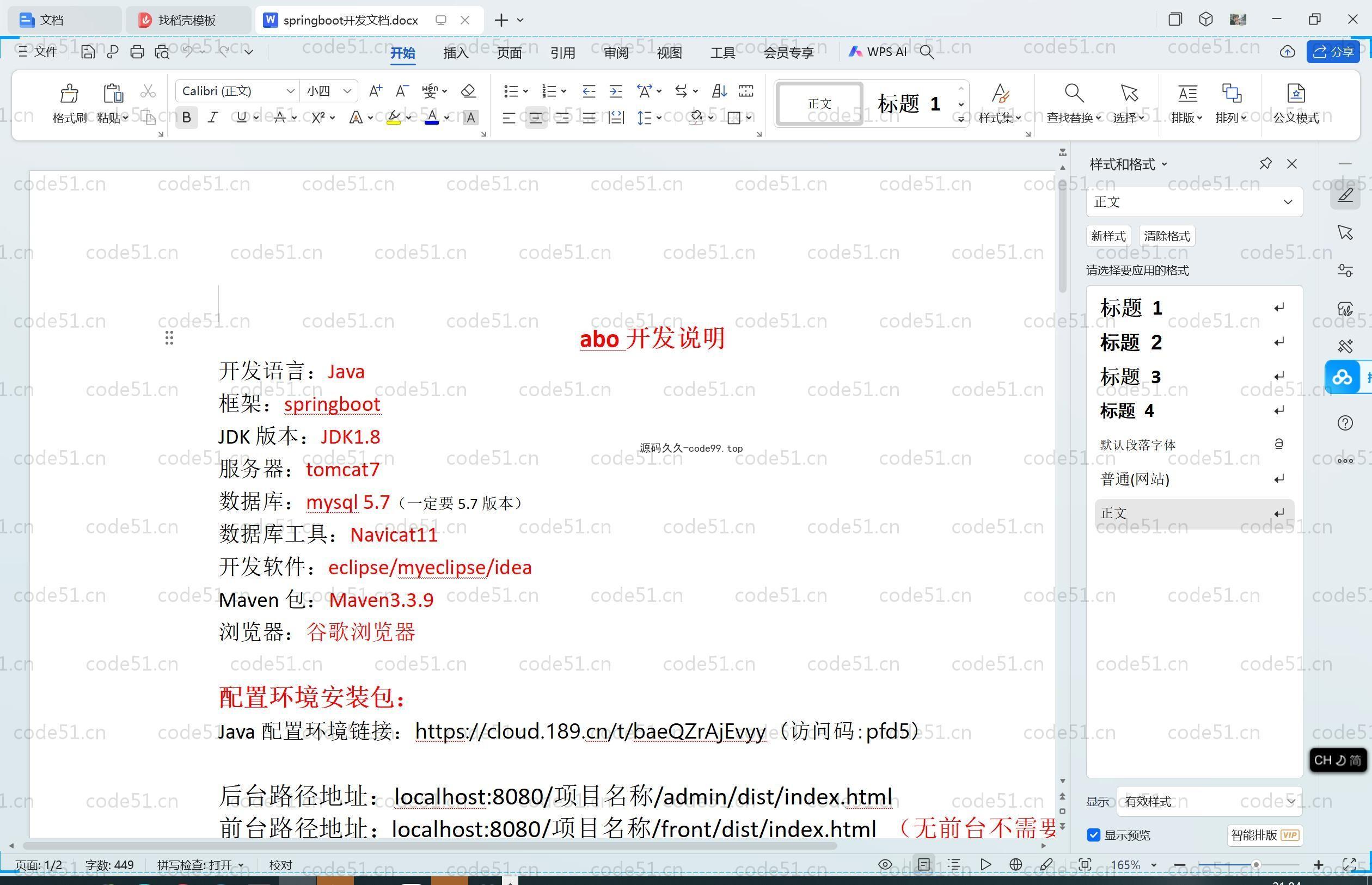Click the 清除格式 clear format button
The width and height of the screenshot is (1372, 885).
coord(1167,236)
